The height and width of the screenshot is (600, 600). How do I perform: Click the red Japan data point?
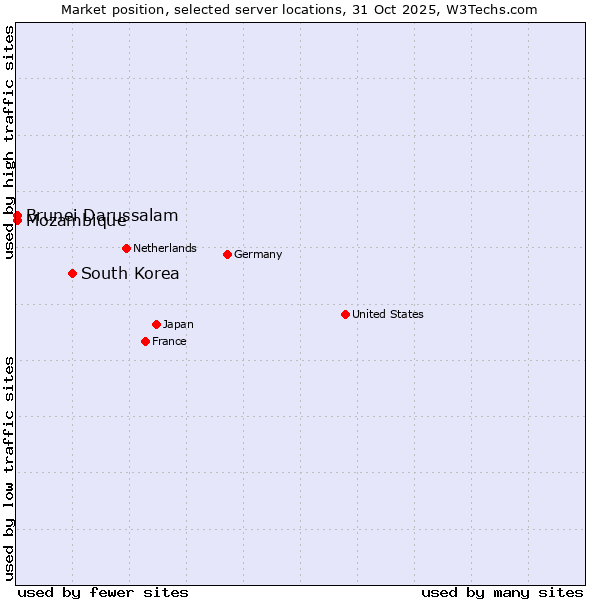click(156, 324)
